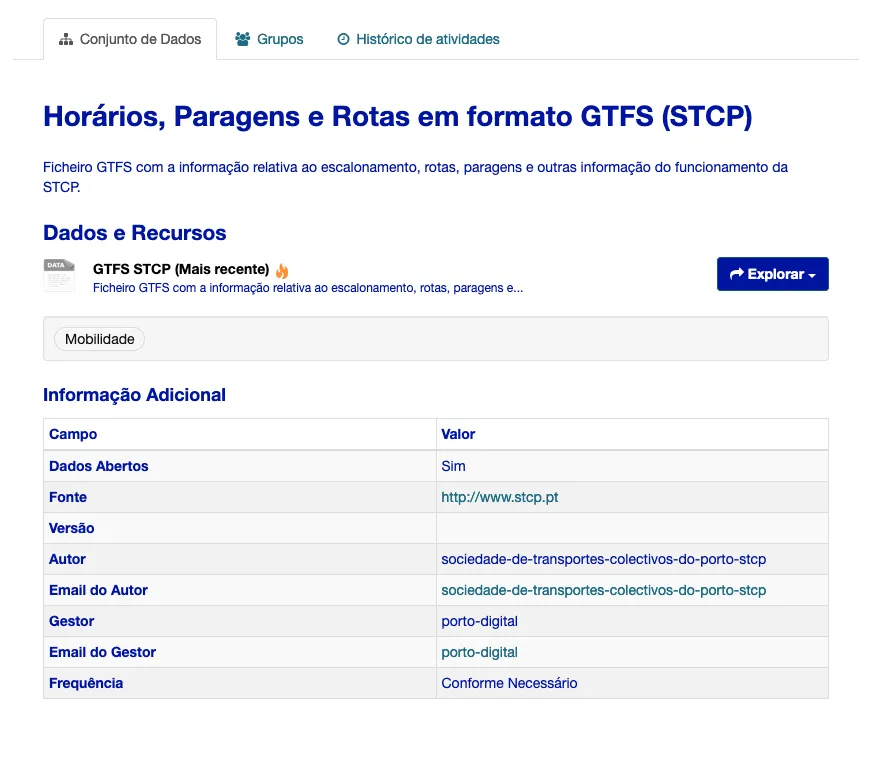The width and height of the screenshot is (873, 760).
Task: Select the Conjunto de Dados tab
Action: tap(130, 39)
